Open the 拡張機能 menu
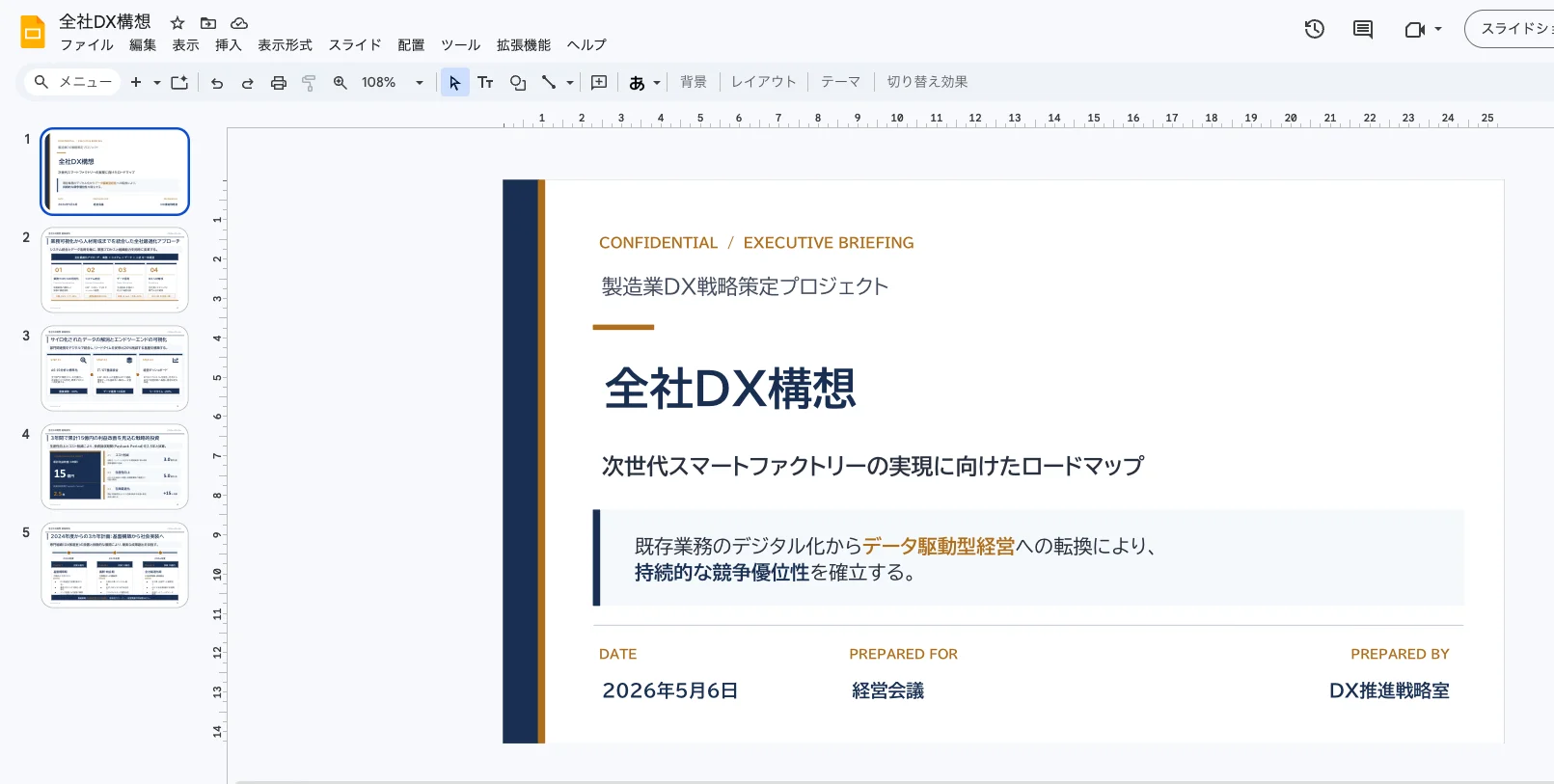1554x784 pixels. 524,44
